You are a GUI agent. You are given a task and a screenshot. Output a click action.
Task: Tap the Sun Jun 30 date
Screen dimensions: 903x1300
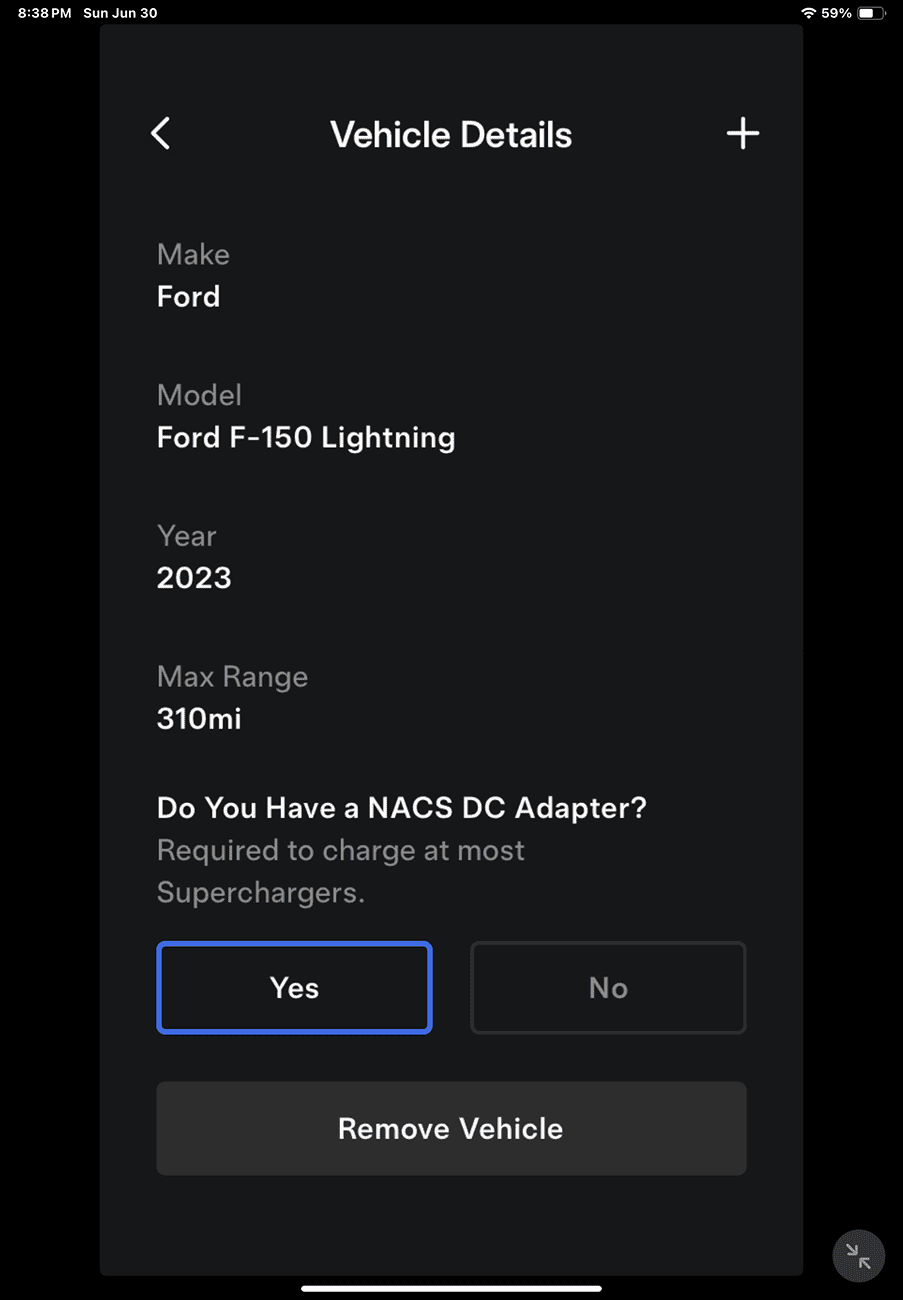[x=120, y=13]
